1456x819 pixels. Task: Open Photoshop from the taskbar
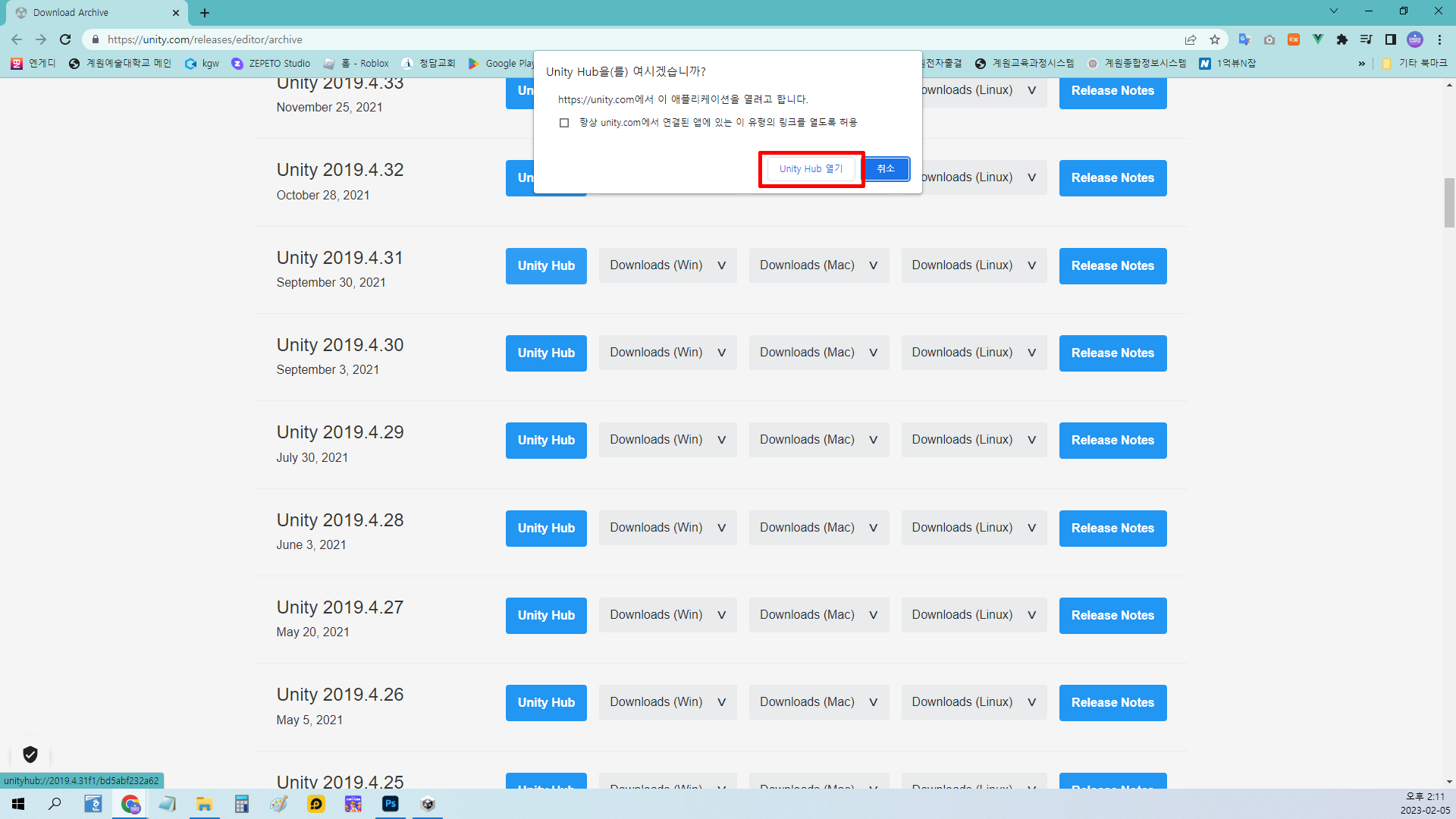[391, 804]
